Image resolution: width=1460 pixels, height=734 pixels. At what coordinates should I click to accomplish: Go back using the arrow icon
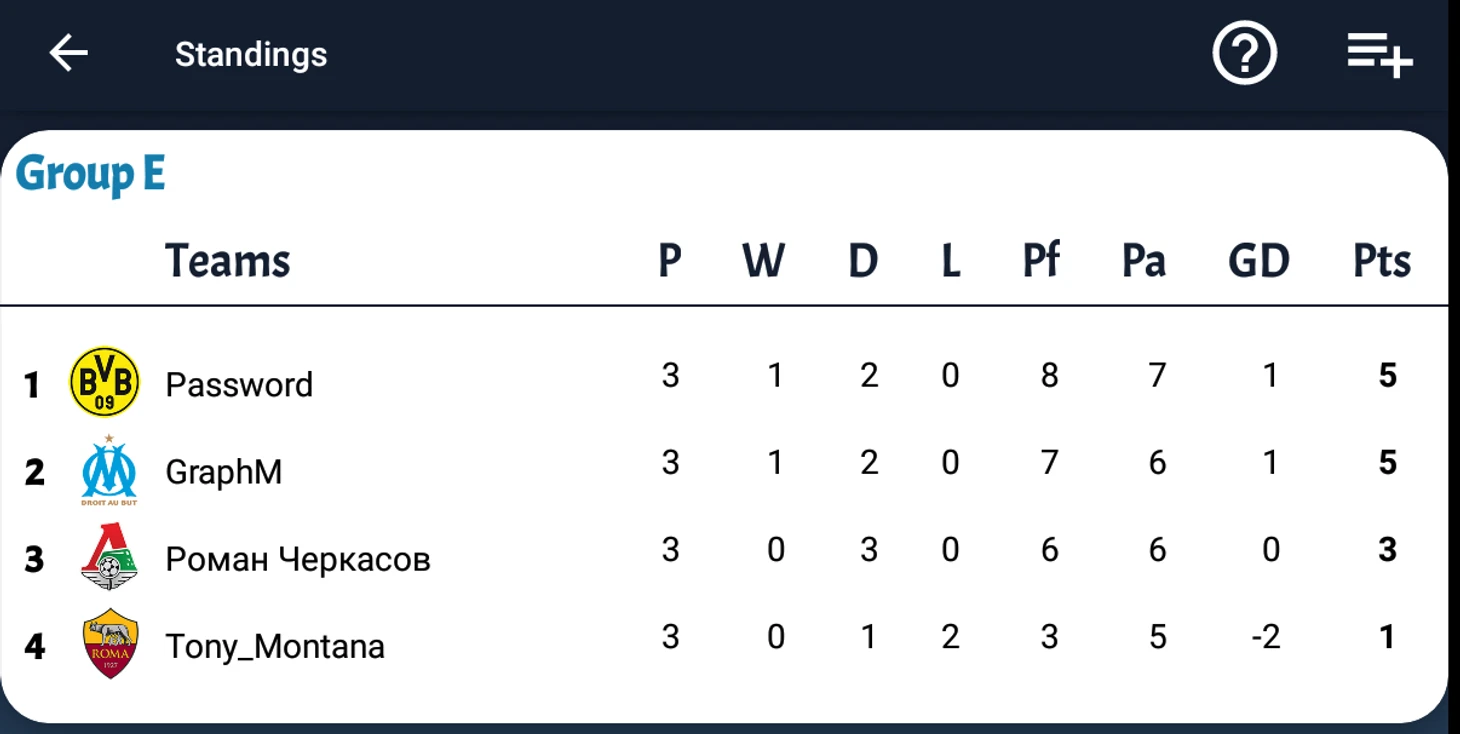pos(69,53)
